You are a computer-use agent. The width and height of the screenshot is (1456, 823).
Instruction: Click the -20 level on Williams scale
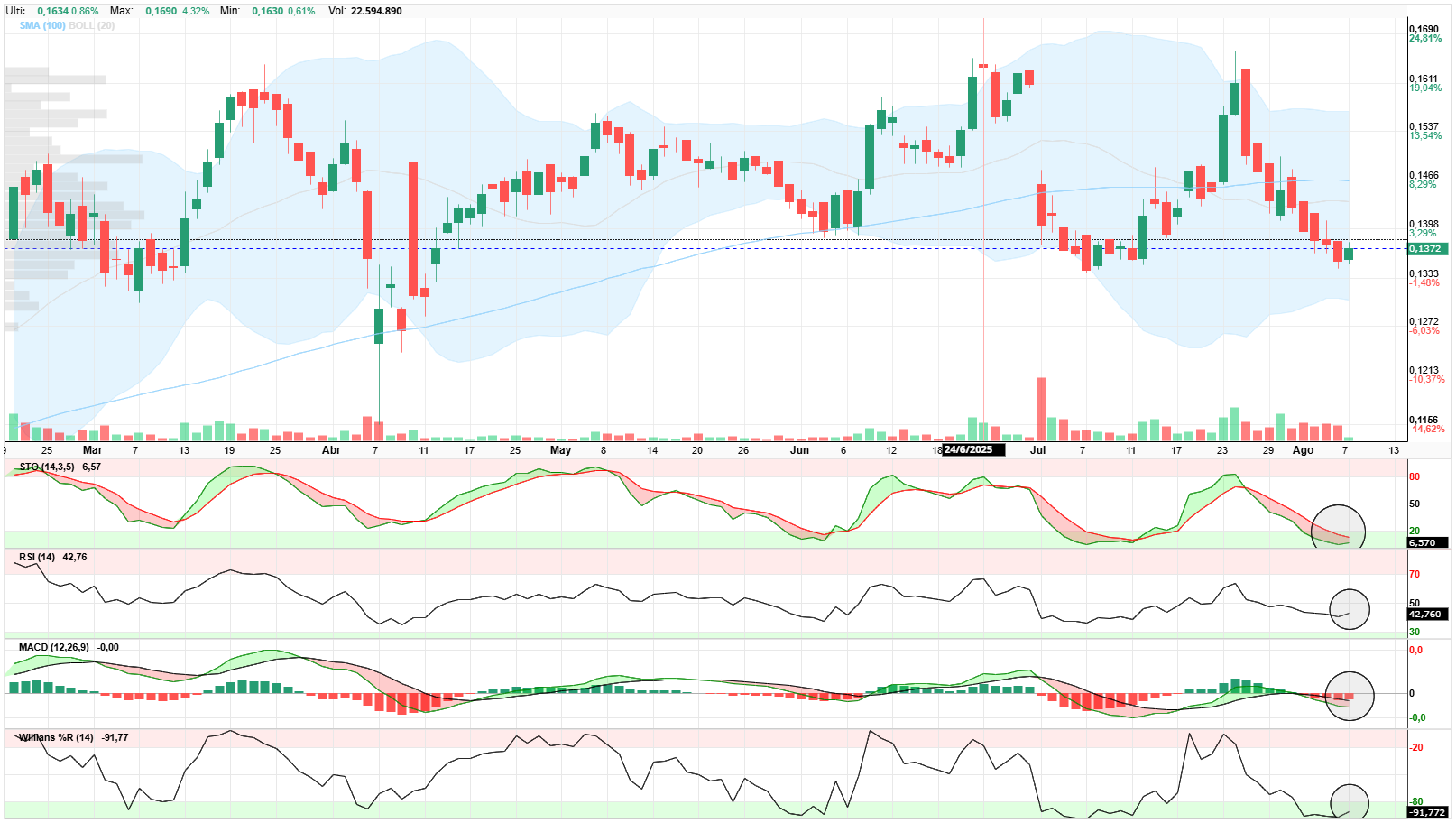(1416, 747)
